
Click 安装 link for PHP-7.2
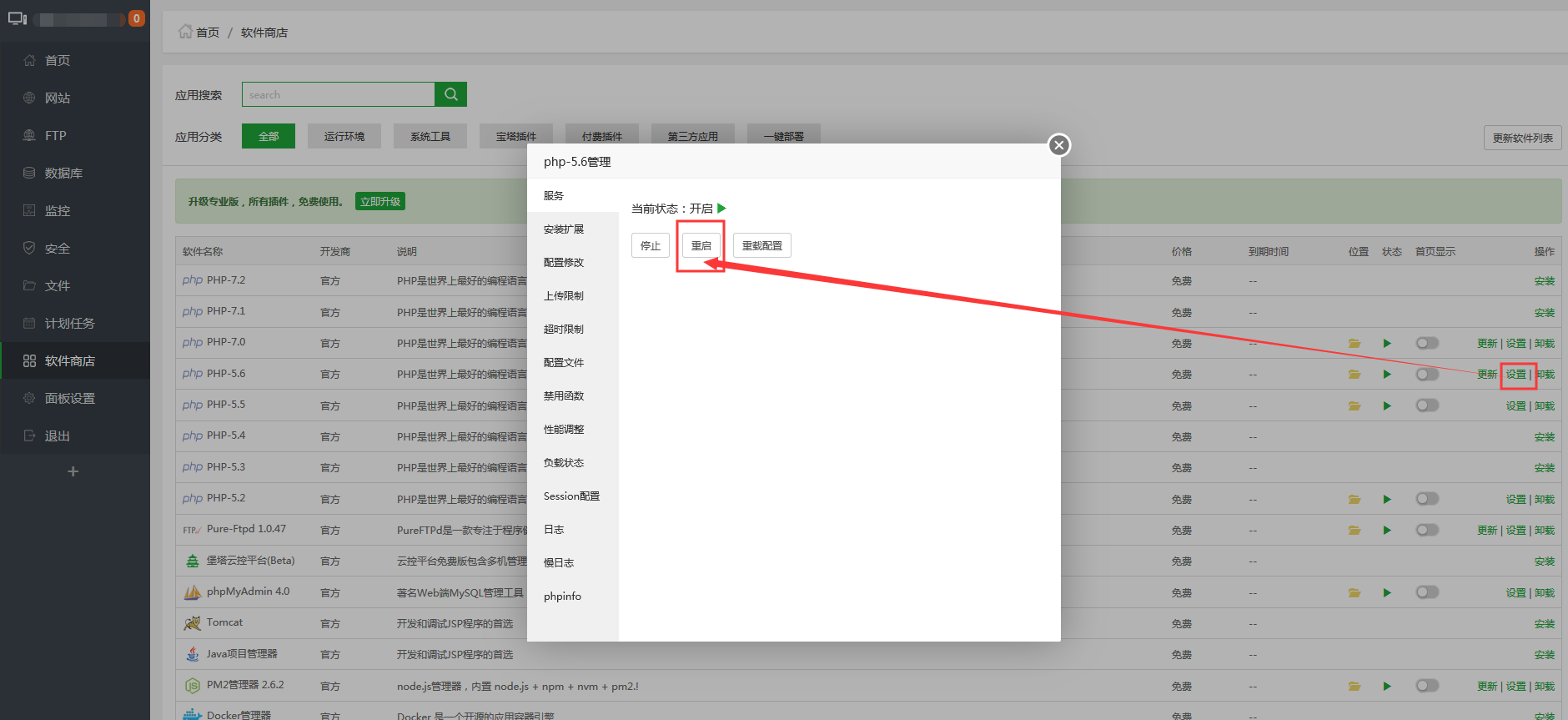pos(1545,281)
